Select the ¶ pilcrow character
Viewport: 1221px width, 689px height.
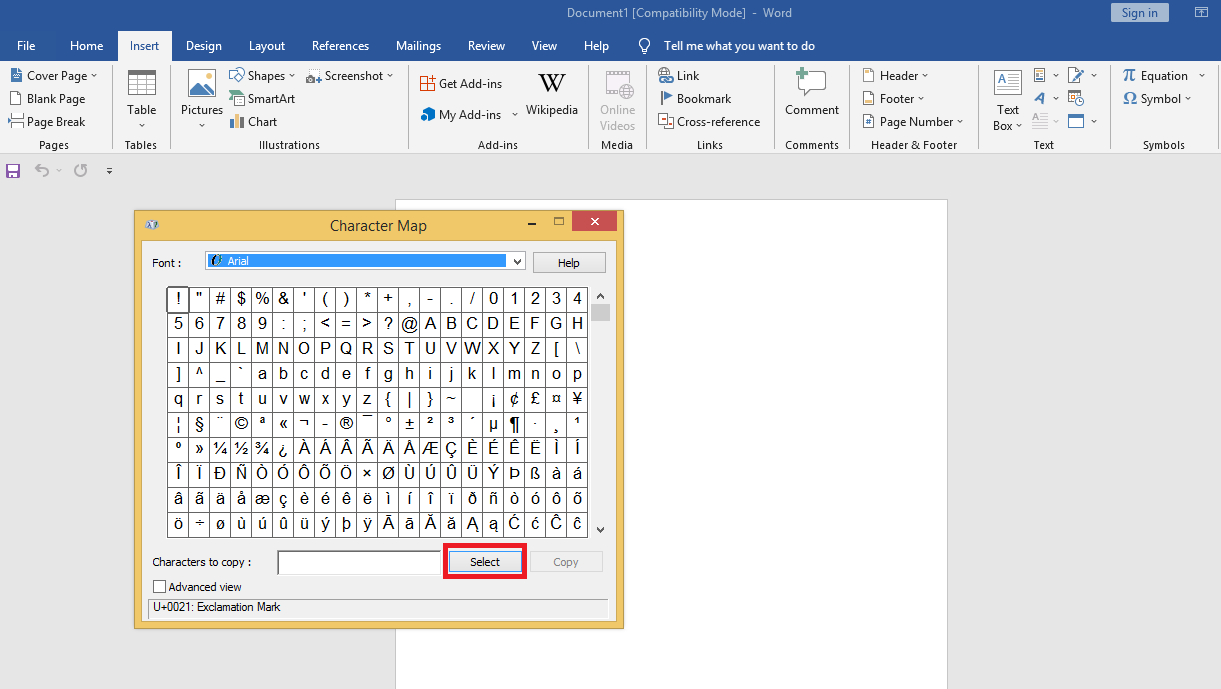pyautogui.click(x=514, y=423)
